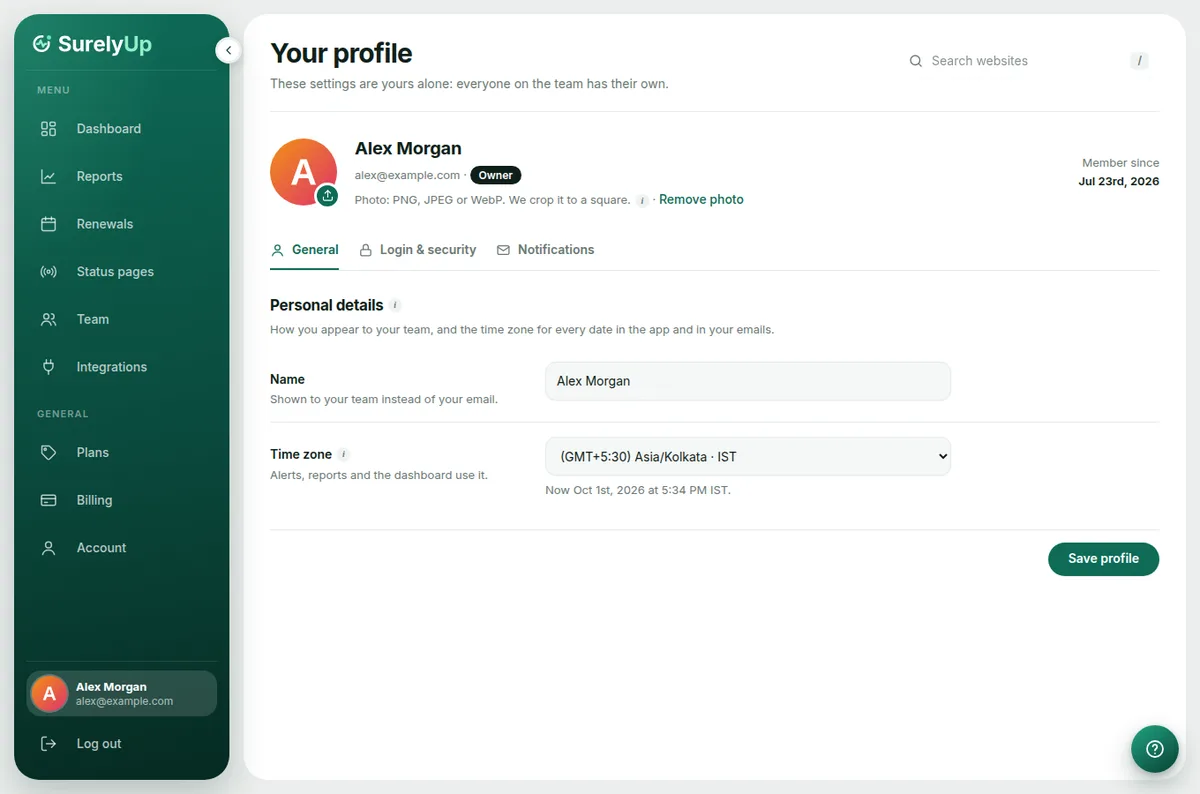The width and height of the screenshot is (1200, 794).
Task: Click the Your profile heading
Action: click(x=341, y=53)
